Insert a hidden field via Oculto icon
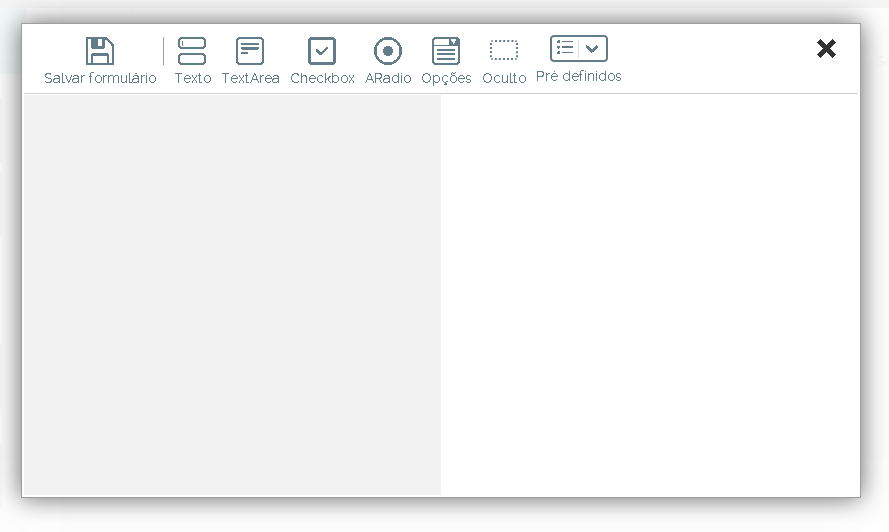Viewport: 889px width, 532px height. (504, 50)
